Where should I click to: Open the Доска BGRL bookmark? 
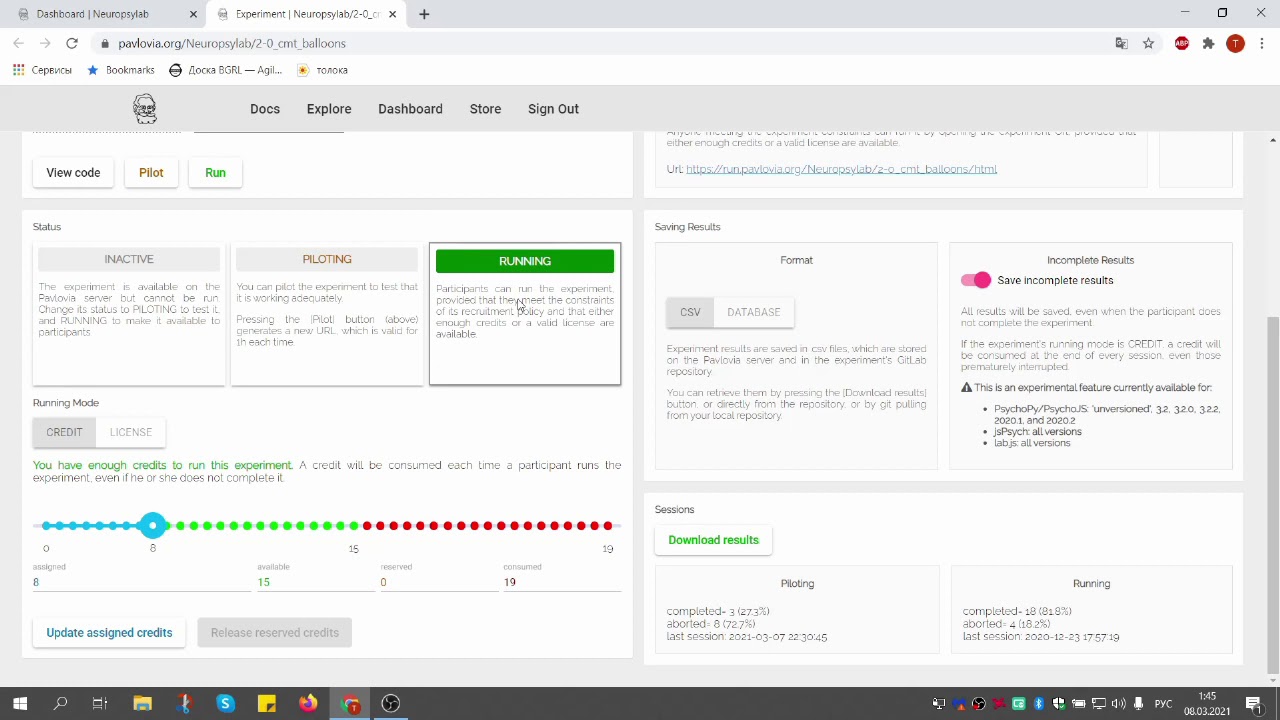[226, 70]
